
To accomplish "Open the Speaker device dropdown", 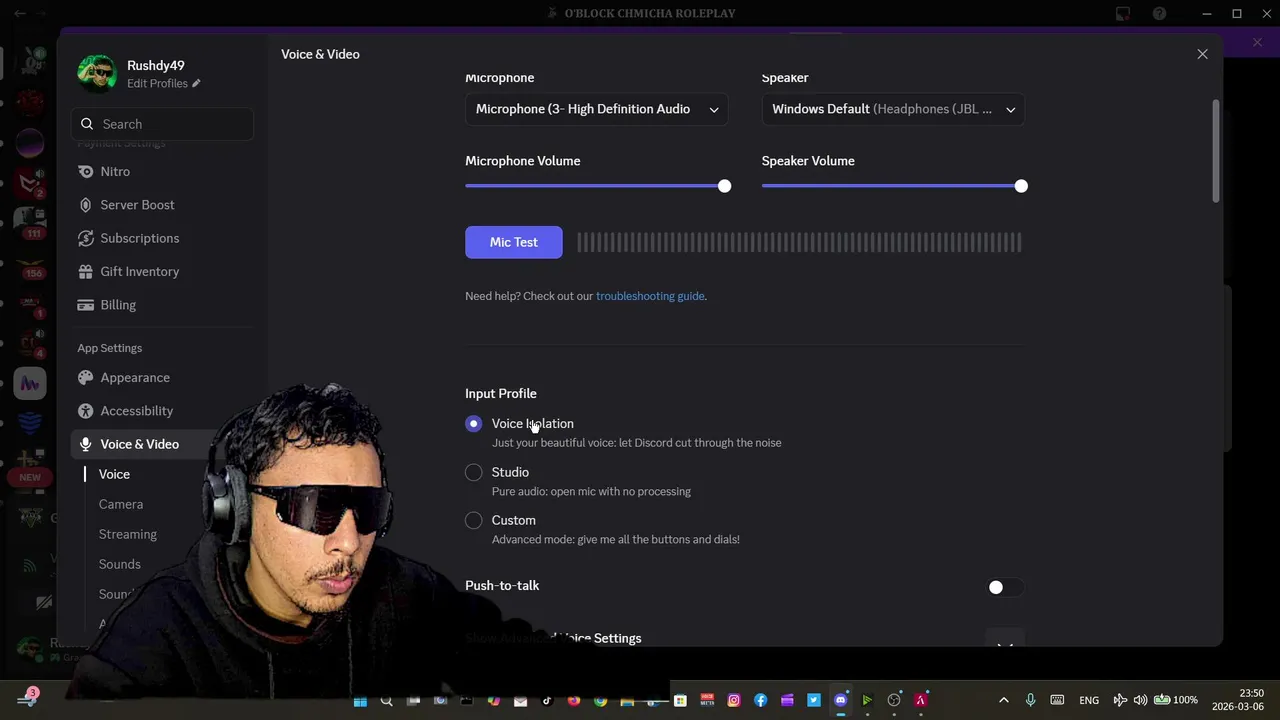I will 893,109.
